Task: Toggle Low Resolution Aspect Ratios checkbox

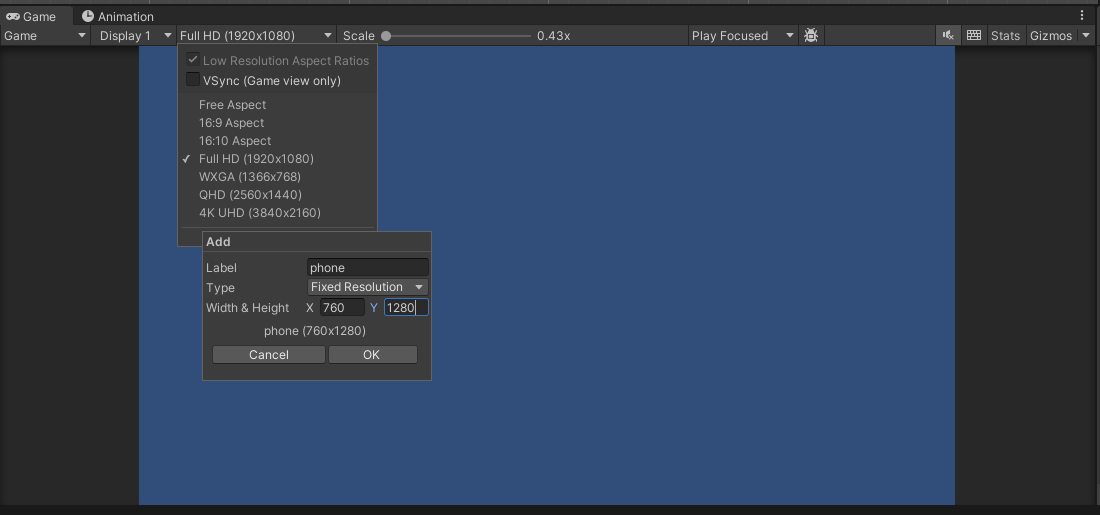Action: pos(193,60)
